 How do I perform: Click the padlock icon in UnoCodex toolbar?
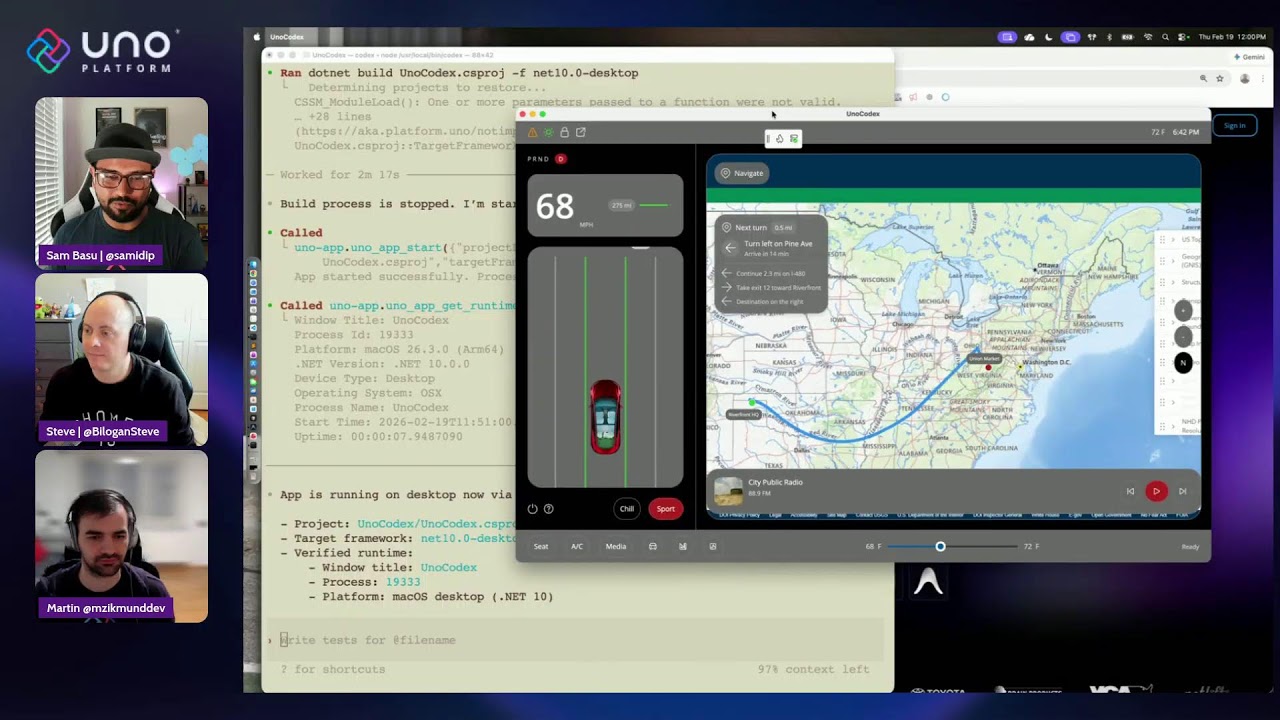[x=564, y=132]
